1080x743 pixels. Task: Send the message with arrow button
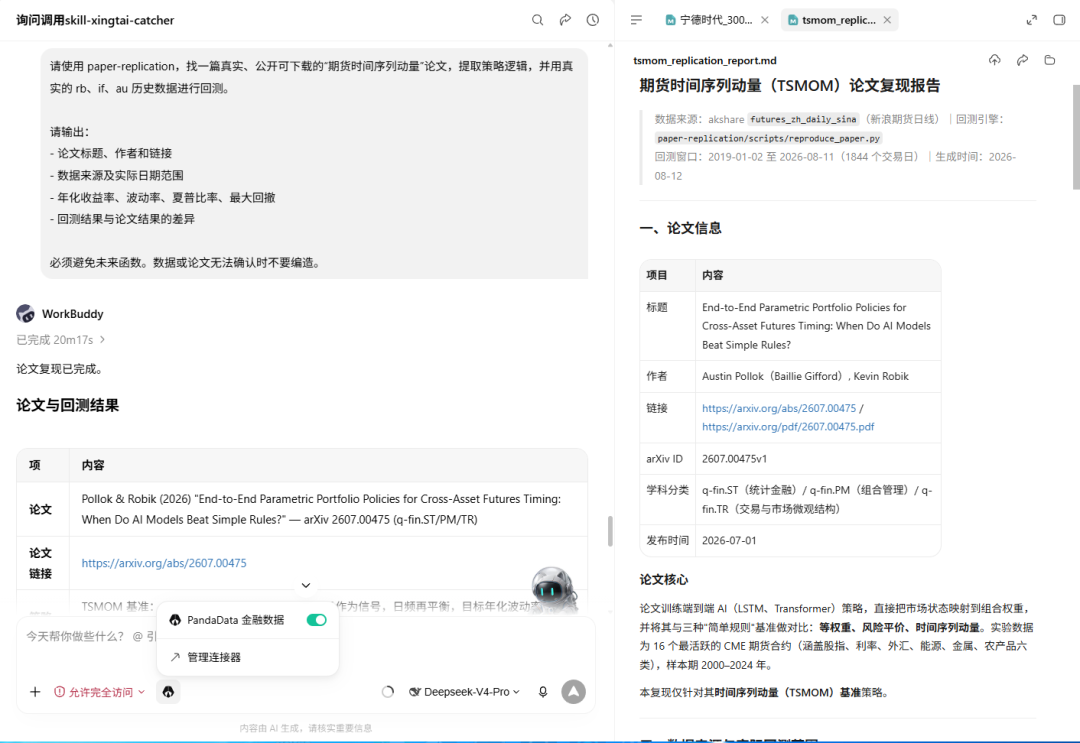(x=573, y=691)
